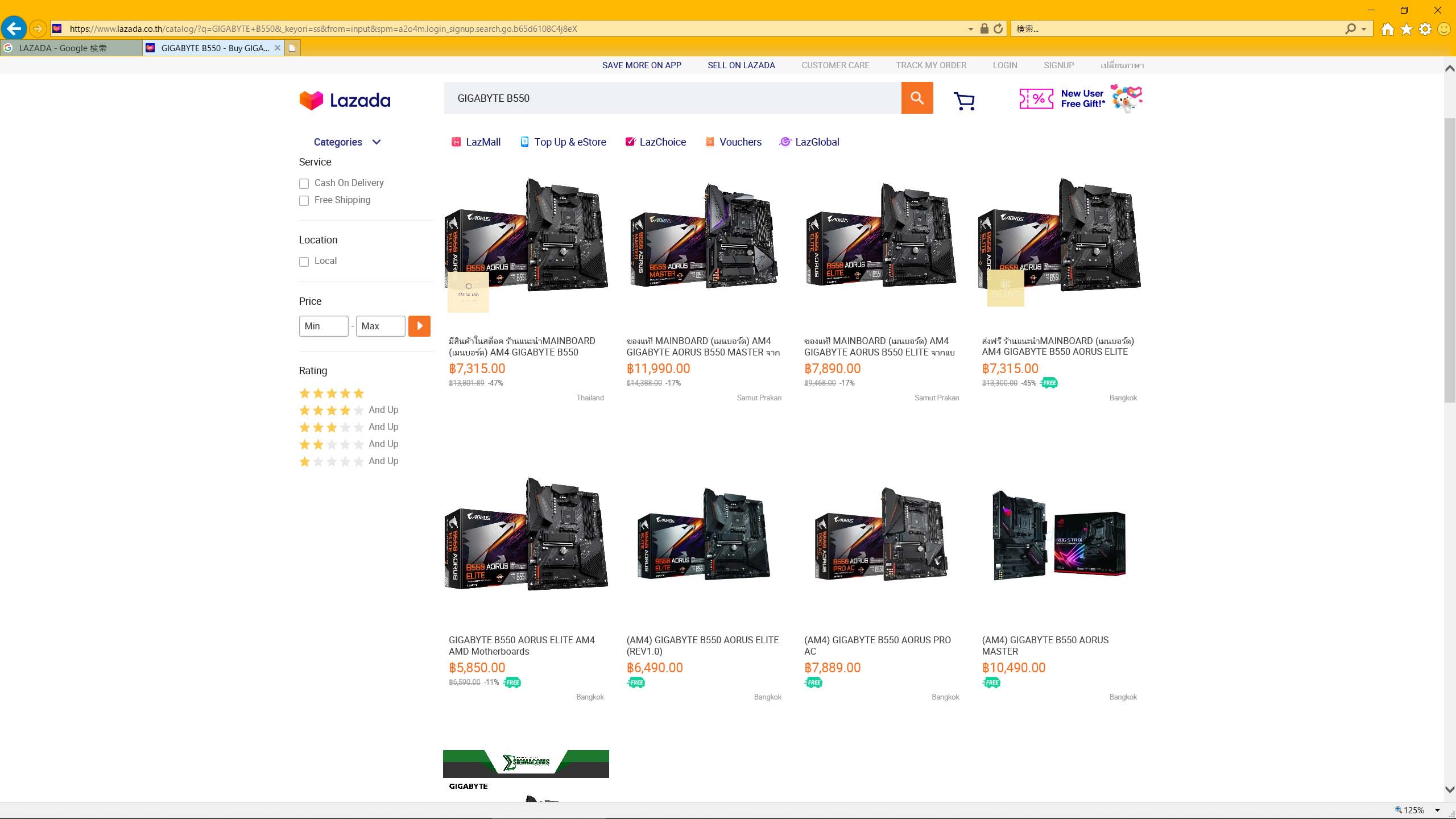The width and height of the screenshot is (1456, 819).
Task: Open GIGABYTE B550 AORUS ELITE AM4 AMD Motherboards title
Action: point(522,646)
